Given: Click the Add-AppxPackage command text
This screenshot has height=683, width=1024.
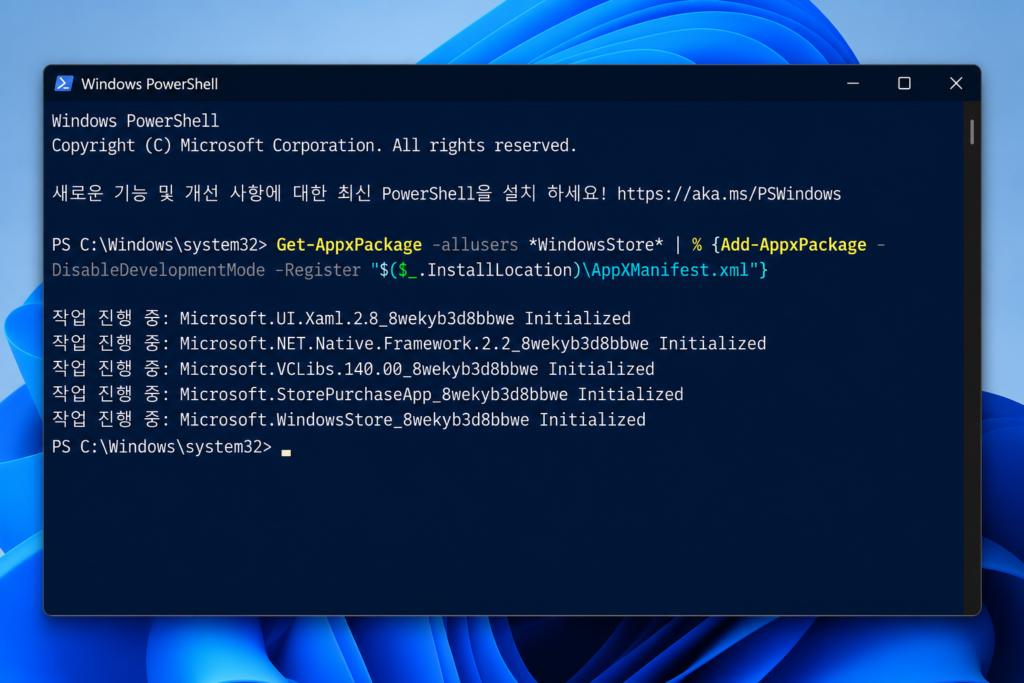Looking at the screenshot, I should click(793, 245).
